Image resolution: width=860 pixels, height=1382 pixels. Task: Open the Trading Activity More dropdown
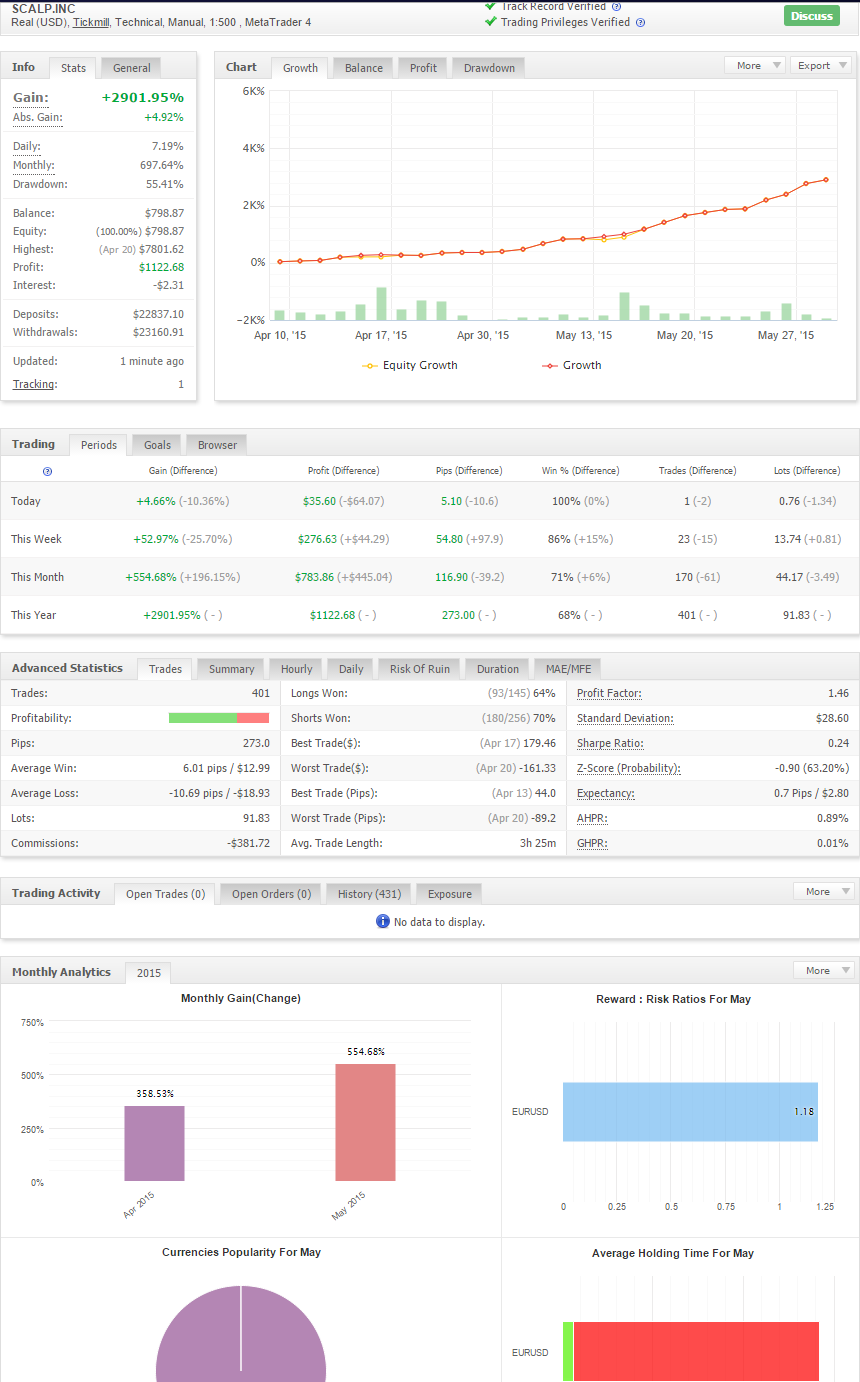(x=824, y=891)
